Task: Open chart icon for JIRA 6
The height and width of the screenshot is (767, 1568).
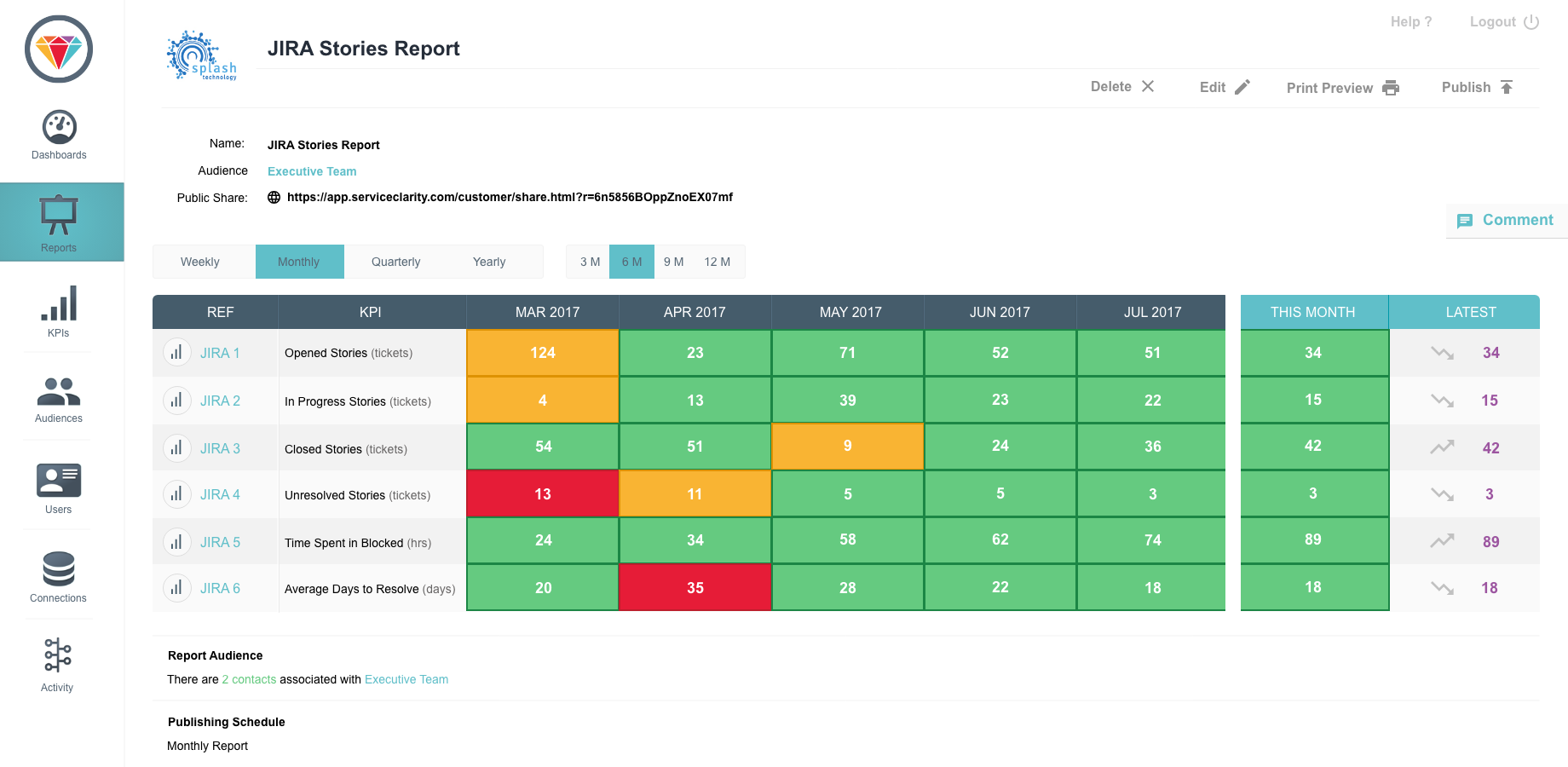Action: (176, 587)
